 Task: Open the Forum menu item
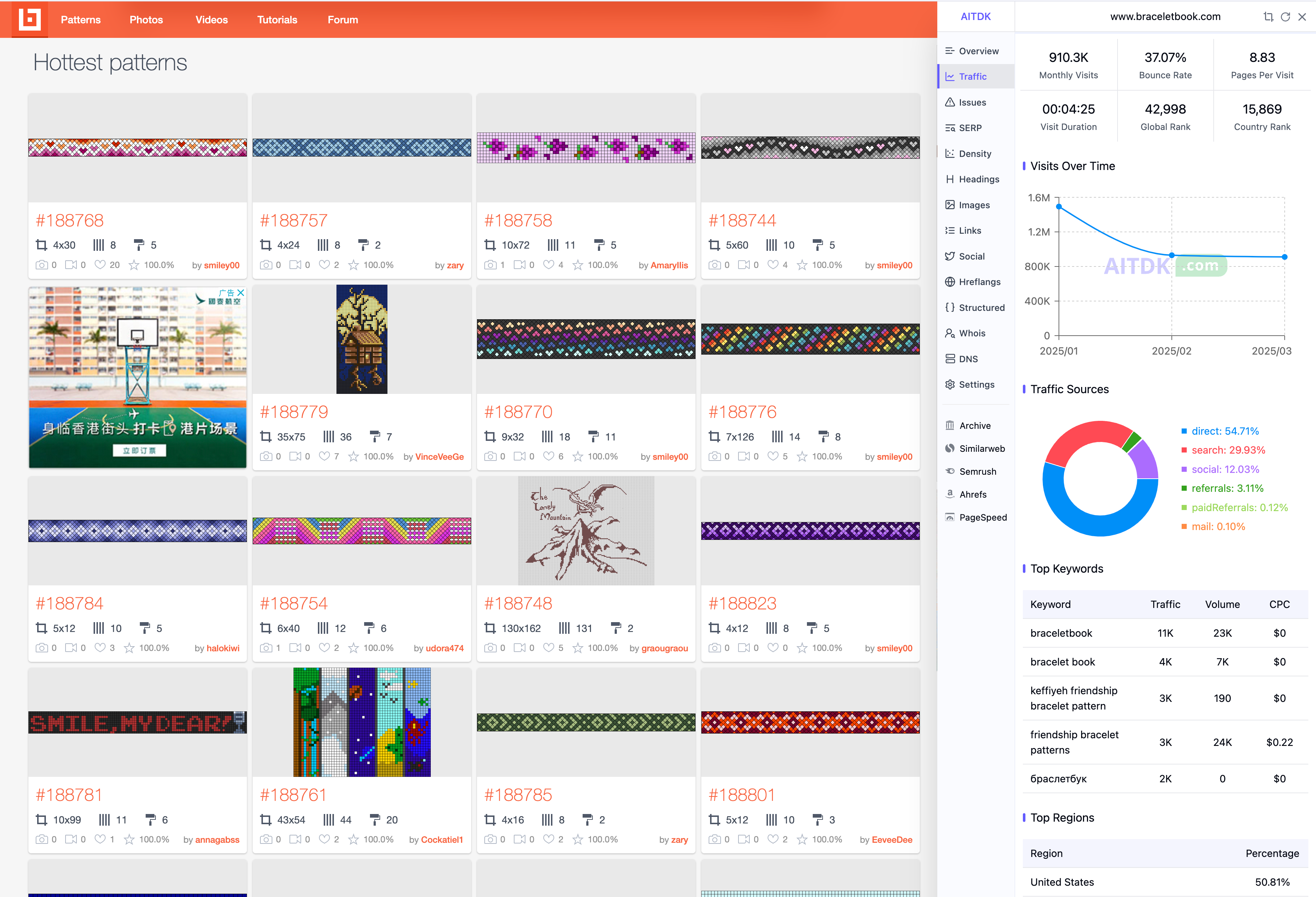point(343,19)
